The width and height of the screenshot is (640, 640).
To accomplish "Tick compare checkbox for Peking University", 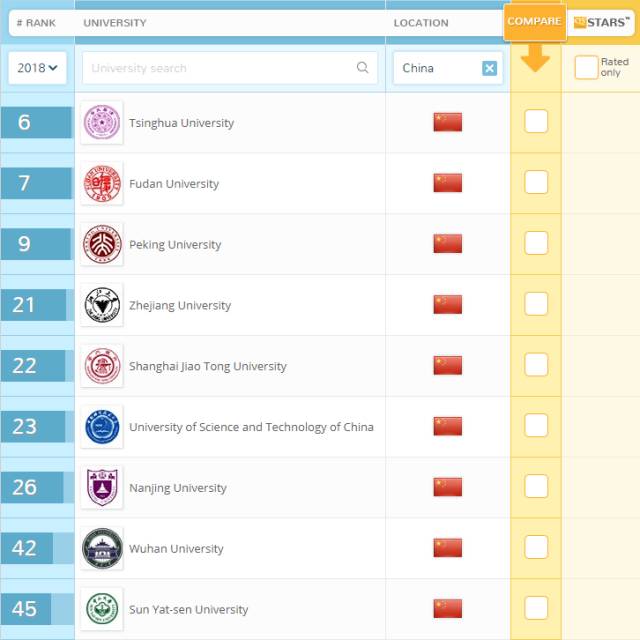I will pyautogui.click(x=536, y=243).
